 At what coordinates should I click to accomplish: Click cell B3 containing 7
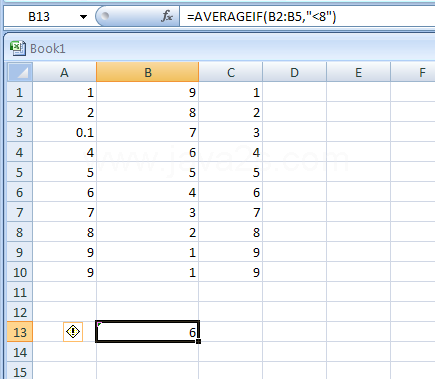pyautogui.click(x=148, y=132)
